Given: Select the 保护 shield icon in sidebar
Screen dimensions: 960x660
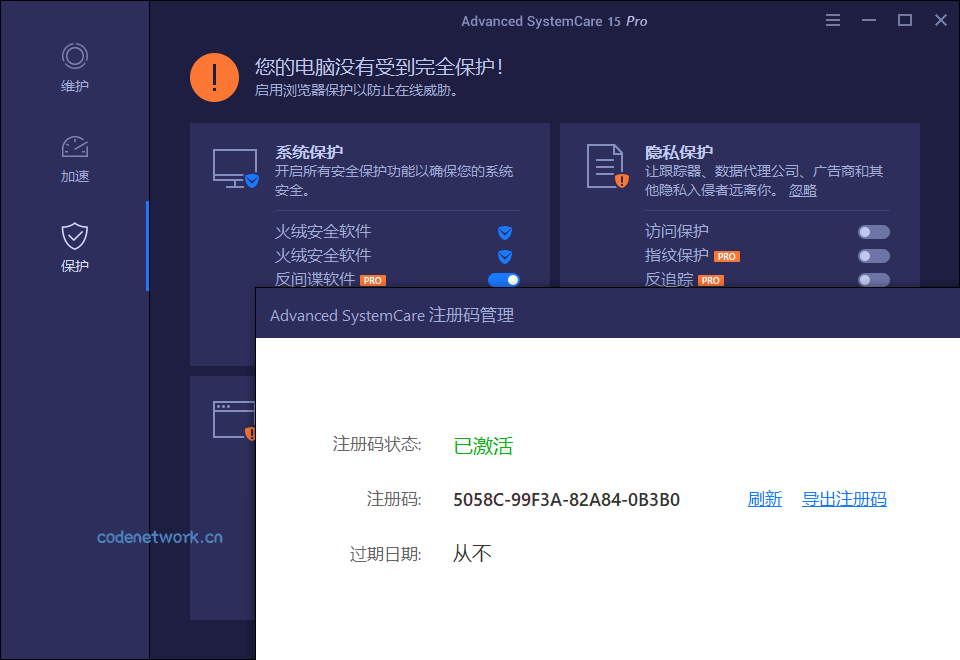Looking at the screenshot, I should tap(74, 236).
